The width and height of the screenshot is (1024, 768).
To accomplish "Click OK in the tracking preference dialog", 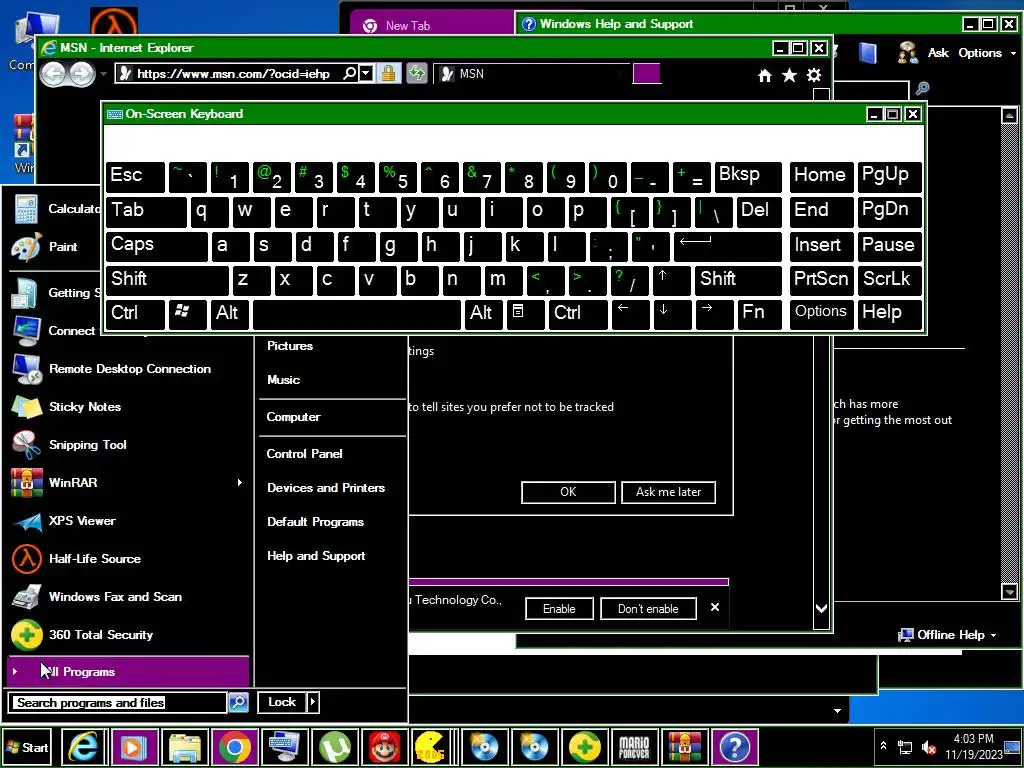I will [x=568, y=492].
